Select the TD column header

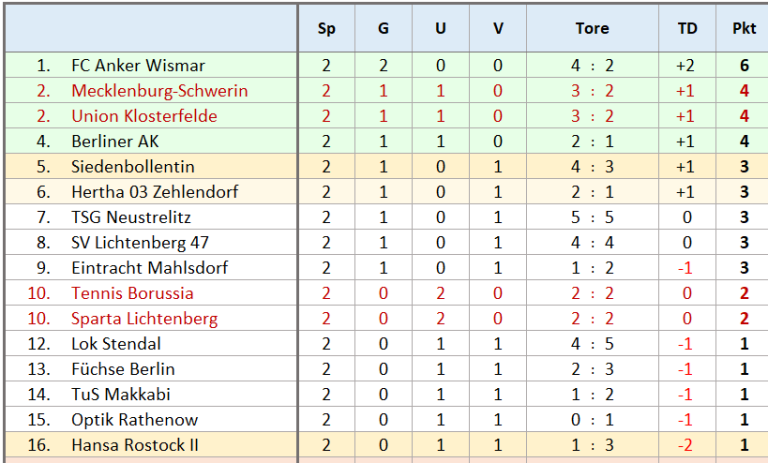[x=687, y=28]
